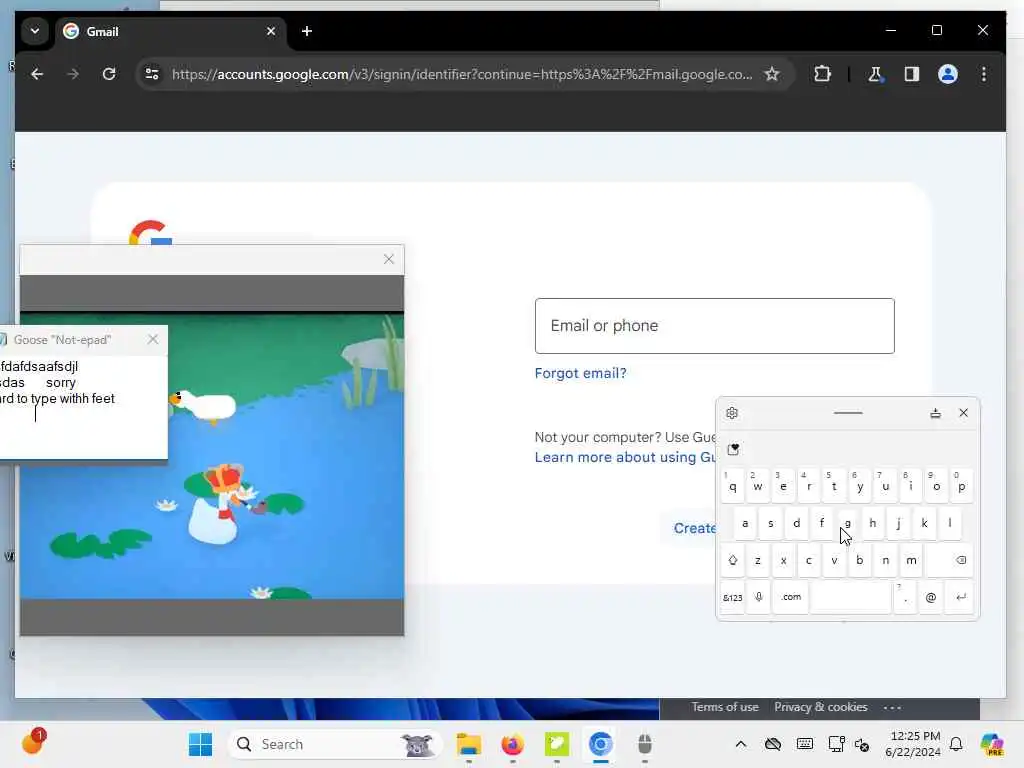The height and width of the screenshot is (768, 1024).
Task: Open the tab search dropdown arrow
Action: pos(35,31)
